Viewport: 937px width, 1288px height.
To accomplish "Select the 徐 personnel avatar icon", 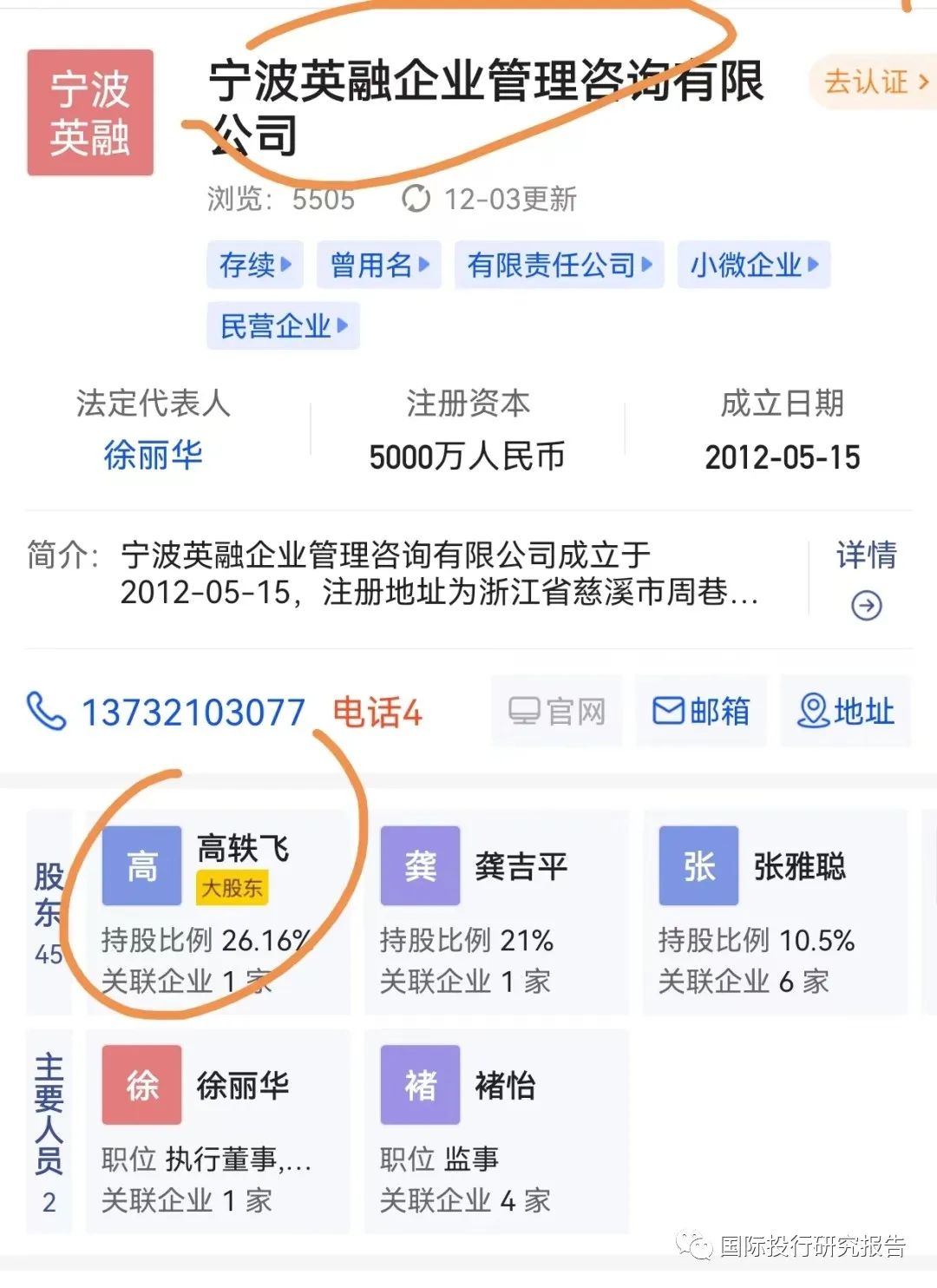I will click(x=141, y=1085).
